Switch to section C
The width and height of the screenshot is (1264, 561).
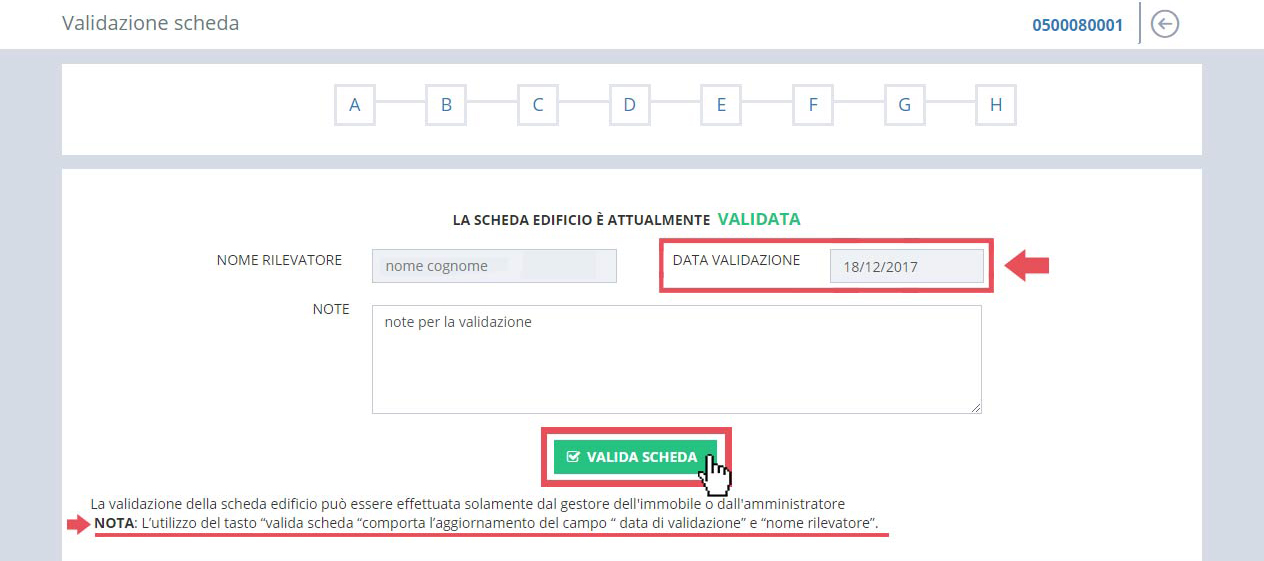pyautogui.click(x=538, y=105)
